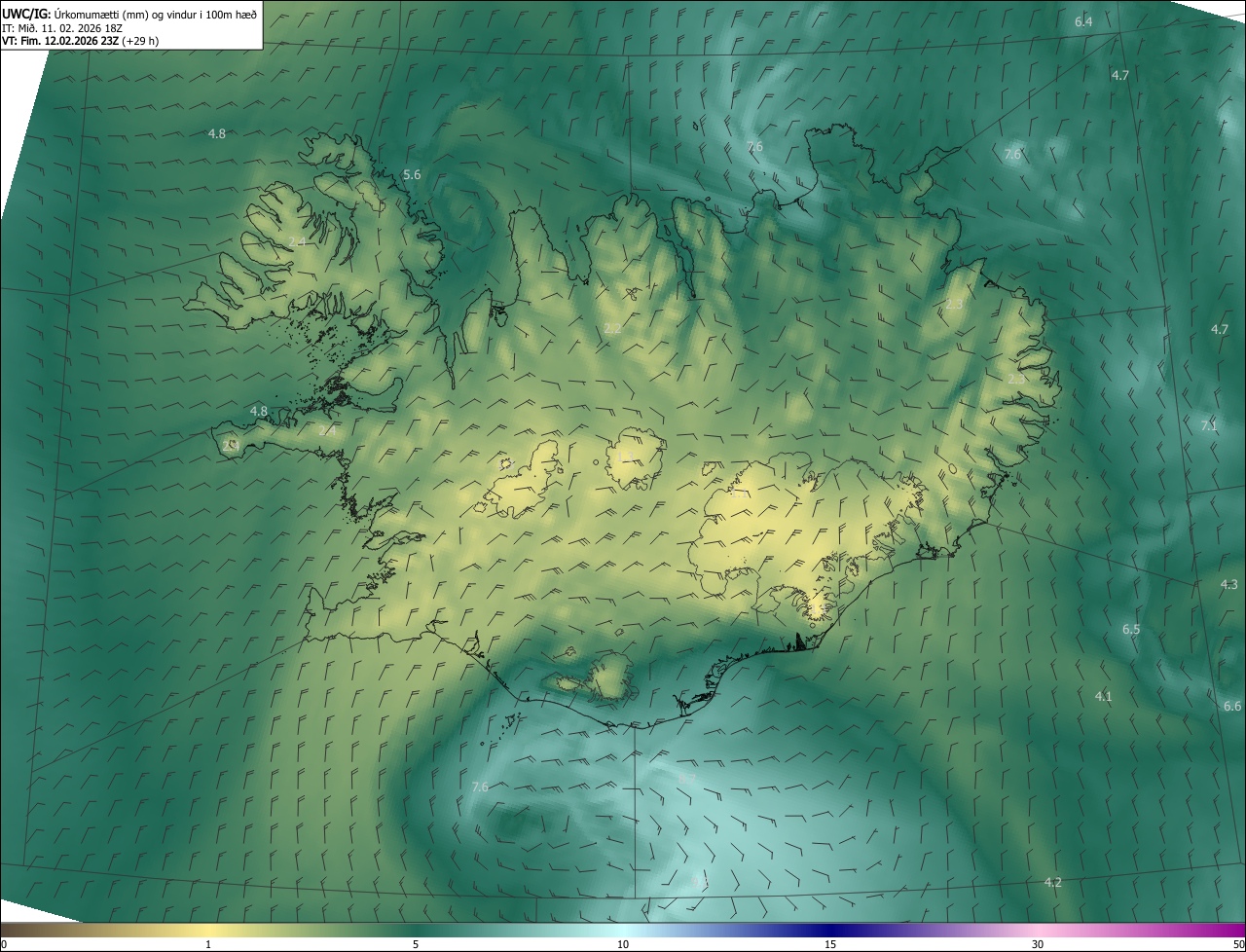Click the color scale tick label 30
This screenshot has width=1246, height=952.
(x=1038, y=944)
